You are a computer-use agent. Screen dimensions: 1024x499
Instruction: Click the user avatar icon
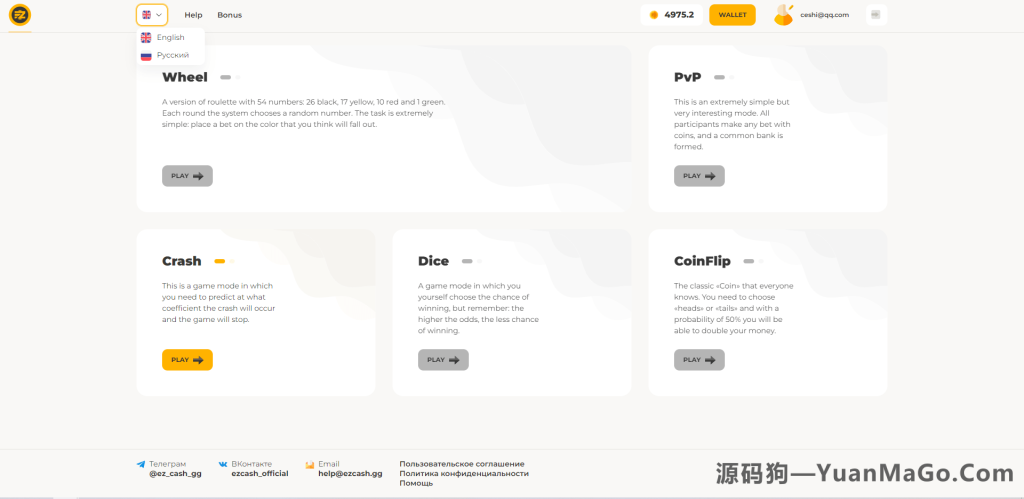[x=784, y=15]
